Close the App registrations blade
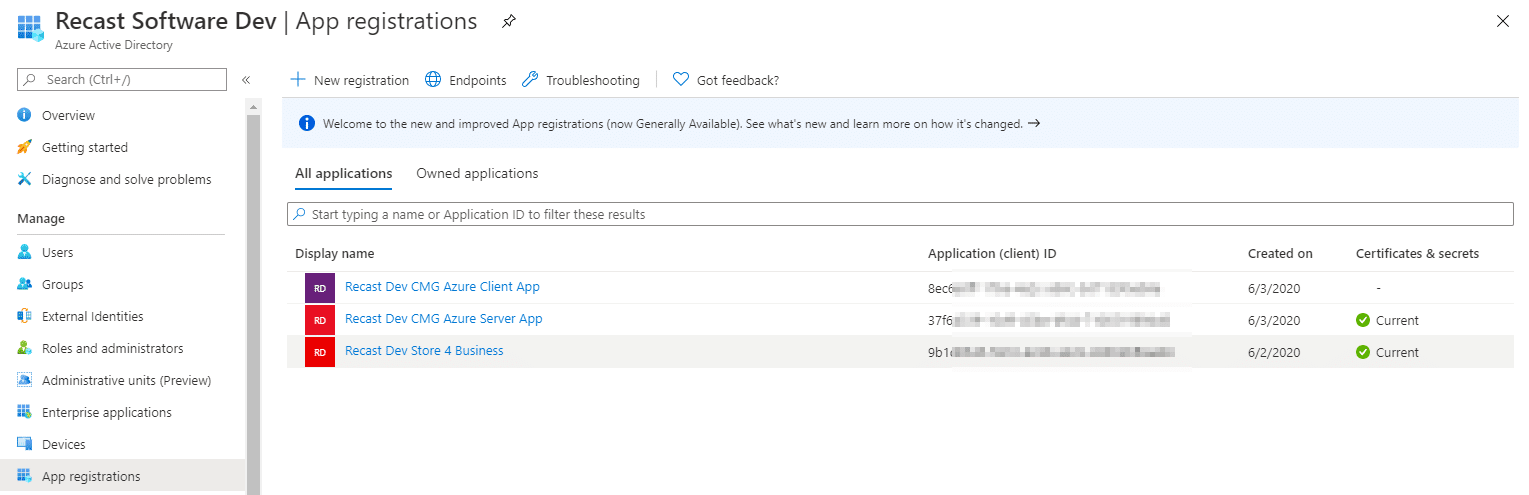Image resolution: width=1529 pixels, height=495 pixels. point(1502,21)
